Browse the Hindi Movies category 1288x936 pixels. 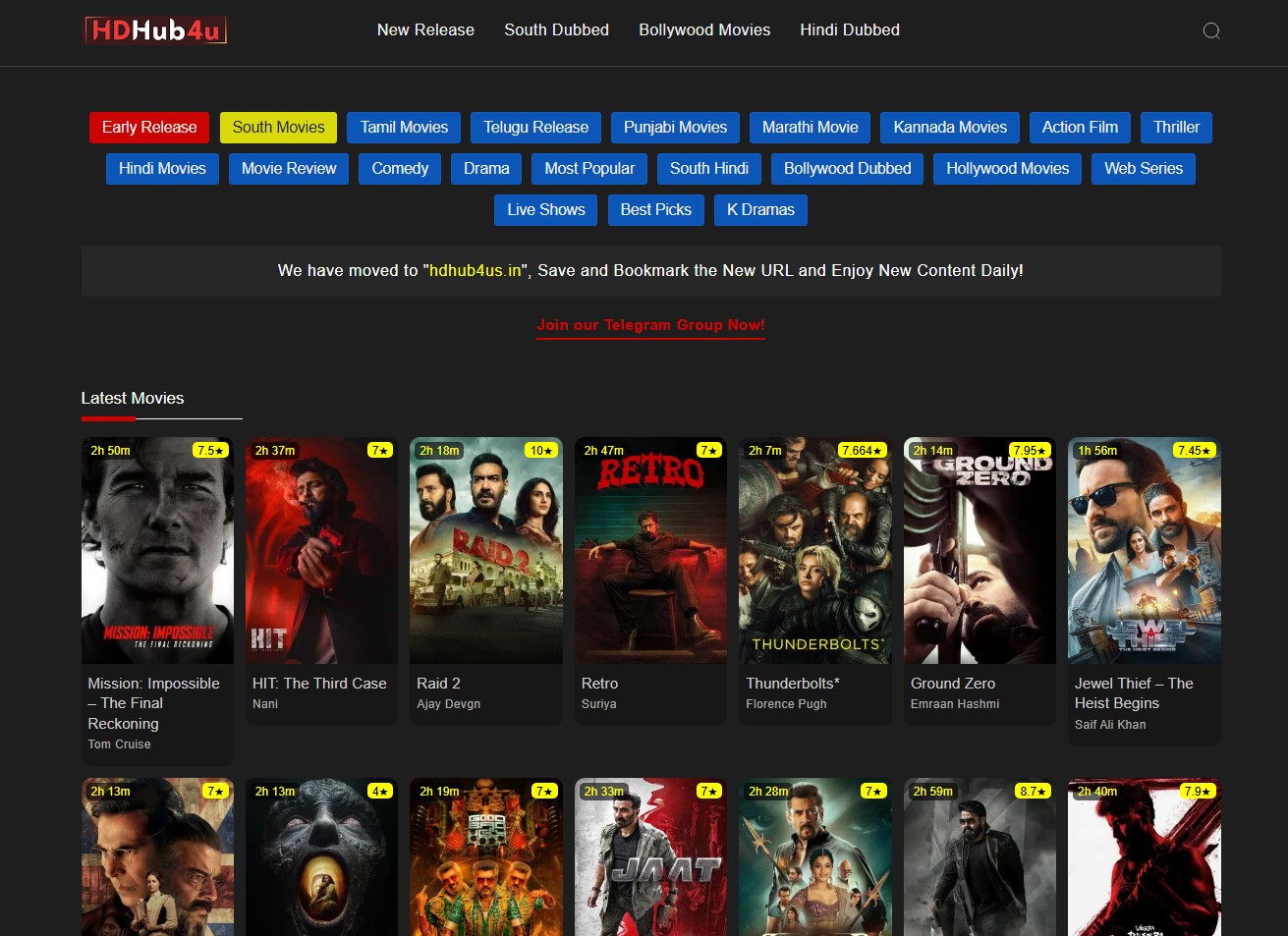162,169
